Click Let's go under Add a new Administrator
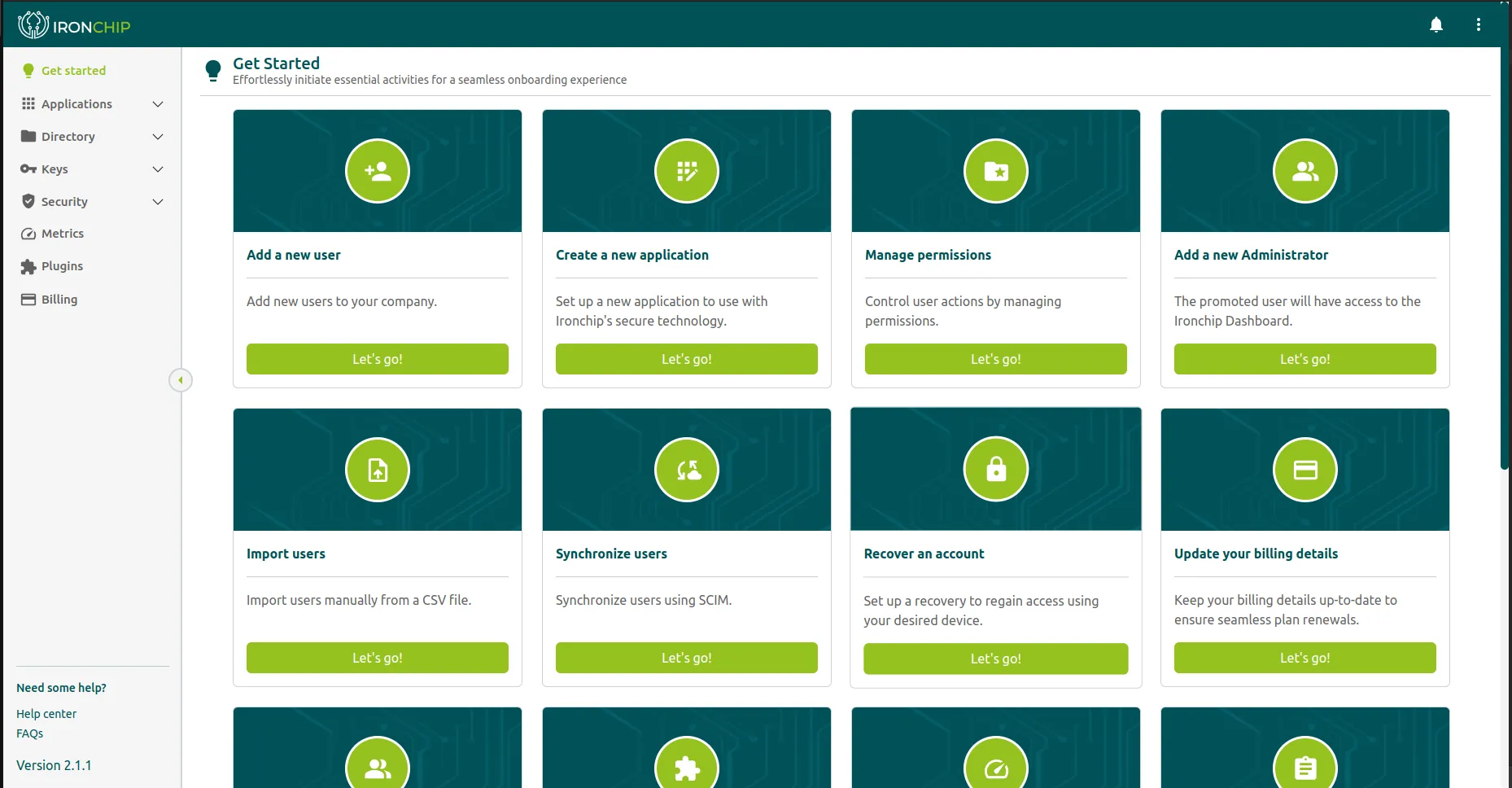Screen dimensions: 1512x788 pyautogui.click(x=1305, y=359)
